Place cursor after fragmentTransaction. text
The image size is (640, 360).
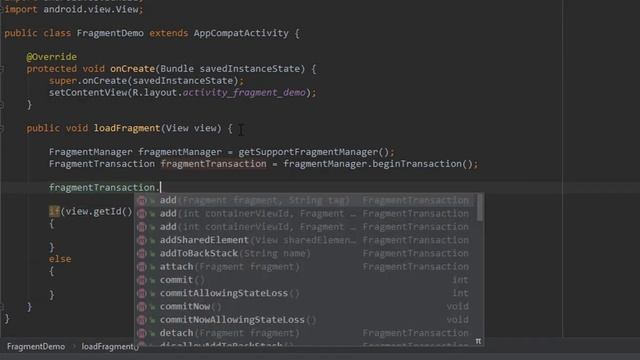(x=161, y=187)
